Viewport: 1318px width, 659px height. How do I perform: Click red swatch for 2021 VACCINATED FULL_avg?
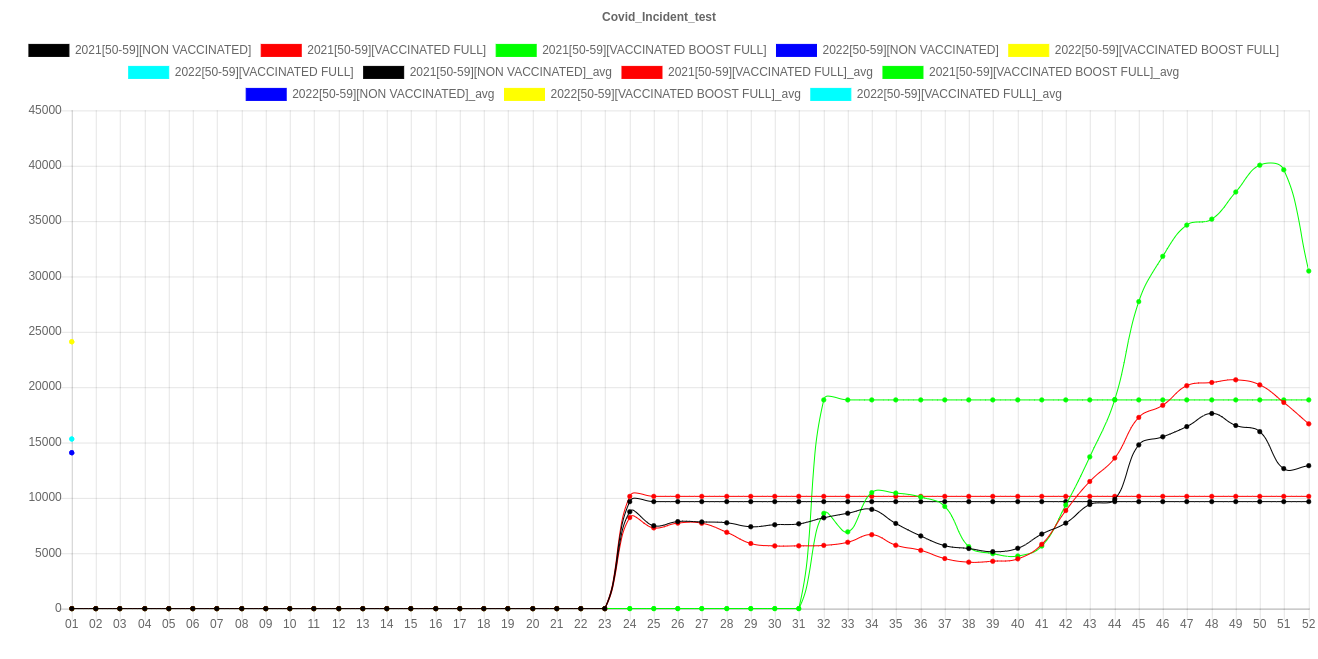coord(641,72)
